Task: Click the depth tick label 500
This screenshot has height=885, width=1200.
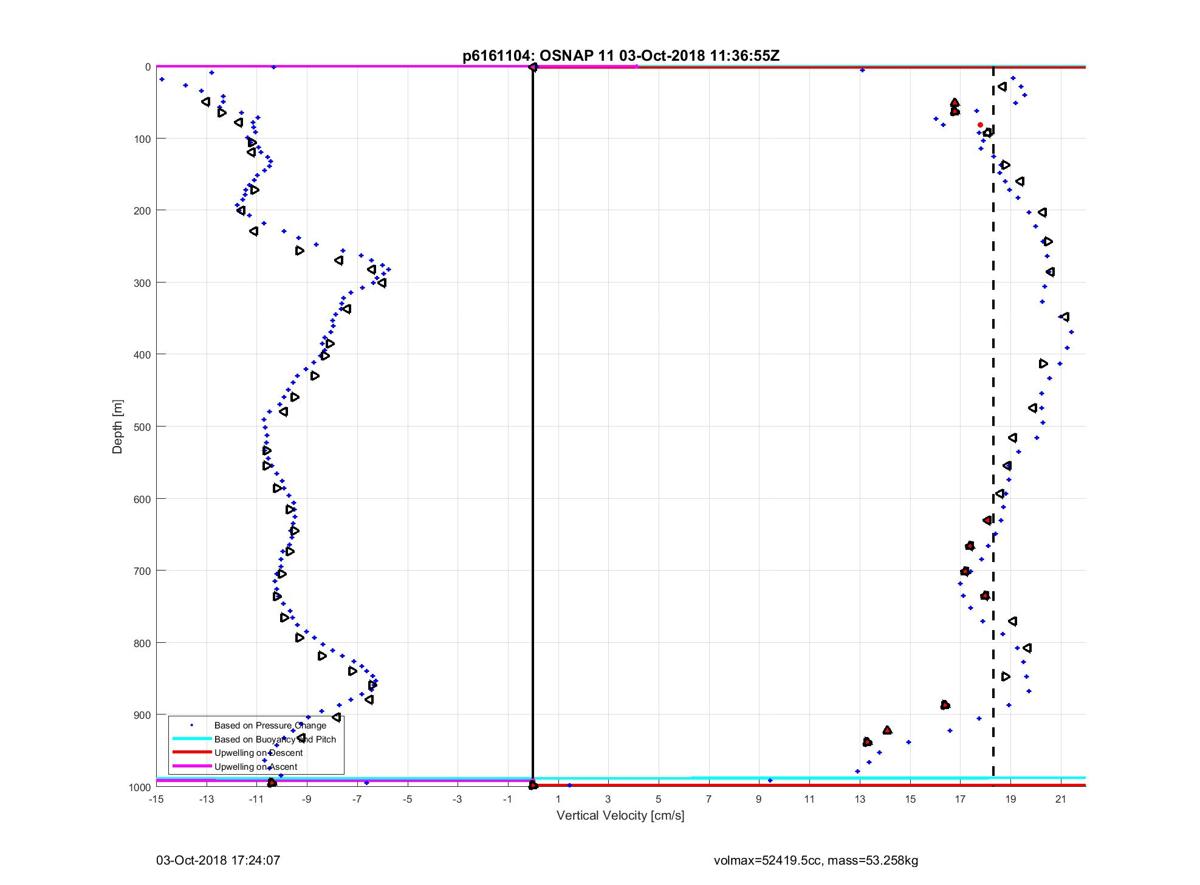Action: 141,426
